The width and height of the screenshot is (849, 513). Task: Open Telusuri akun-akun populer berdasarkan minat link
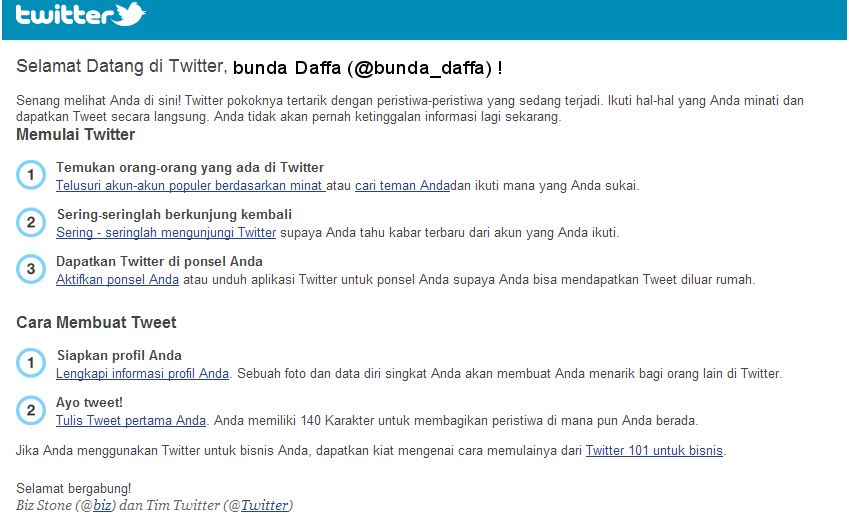190,186
